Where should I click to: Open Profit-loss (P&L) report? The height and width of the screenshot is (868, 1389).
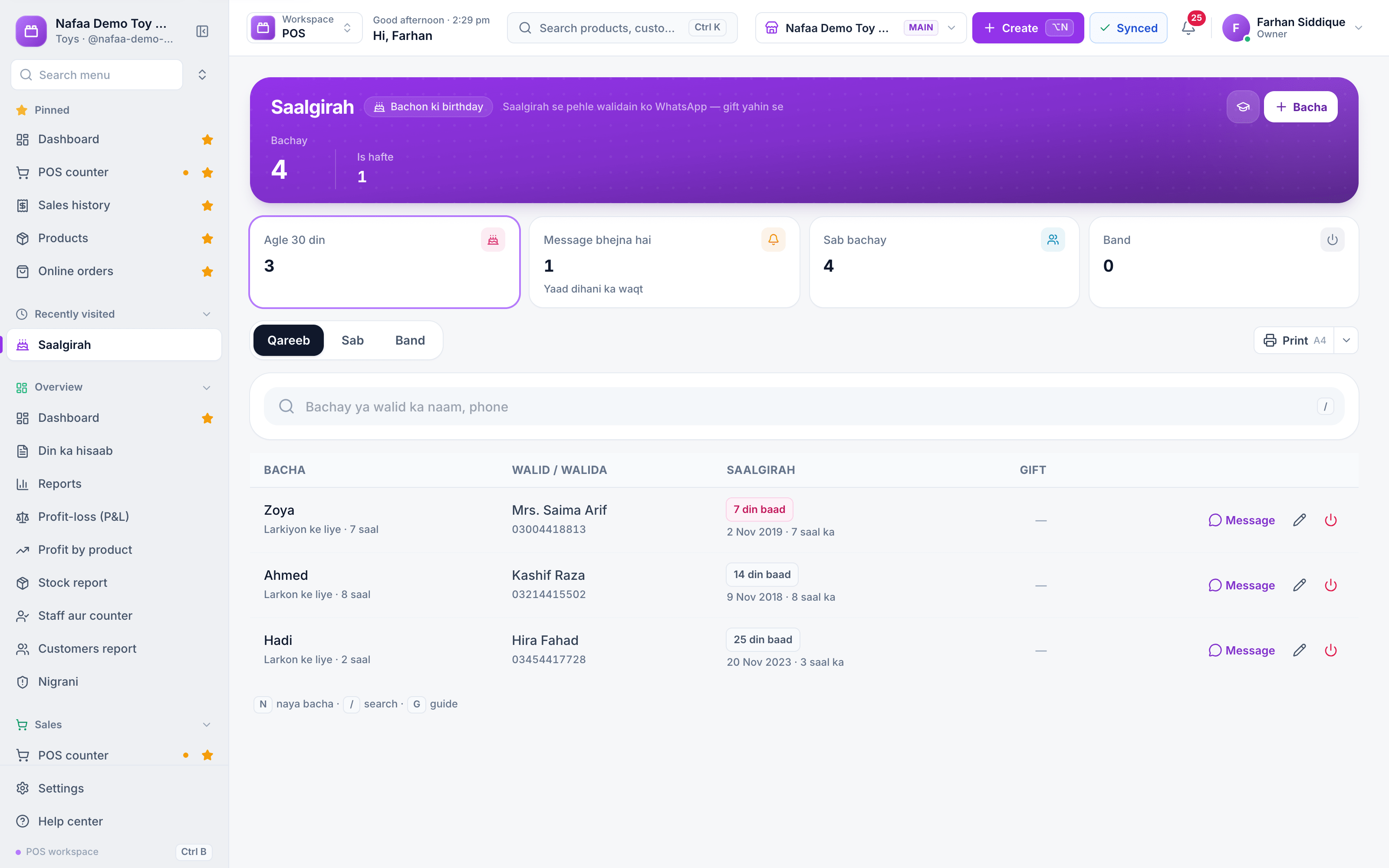pyautogui.click(x=114, y=516)
